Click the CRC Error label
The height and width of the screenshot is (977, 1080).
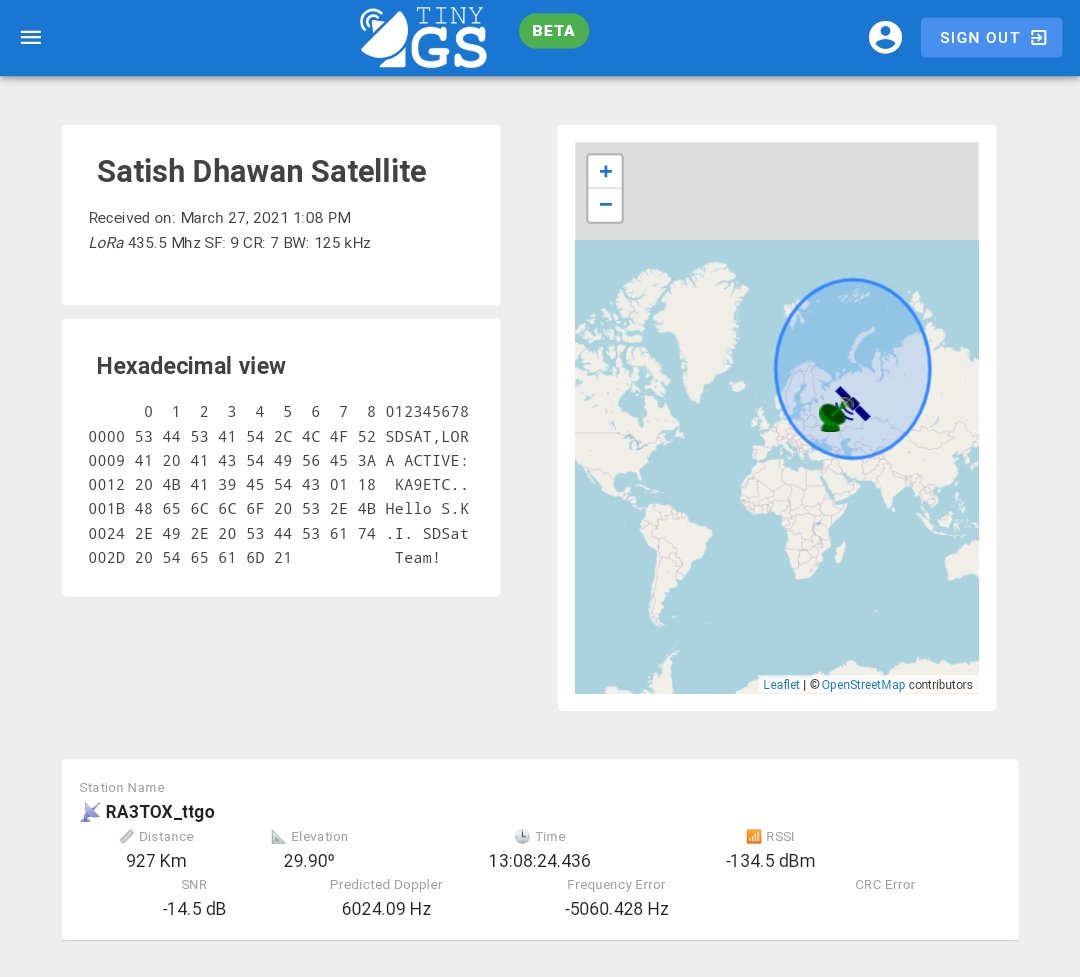(885, 885)
